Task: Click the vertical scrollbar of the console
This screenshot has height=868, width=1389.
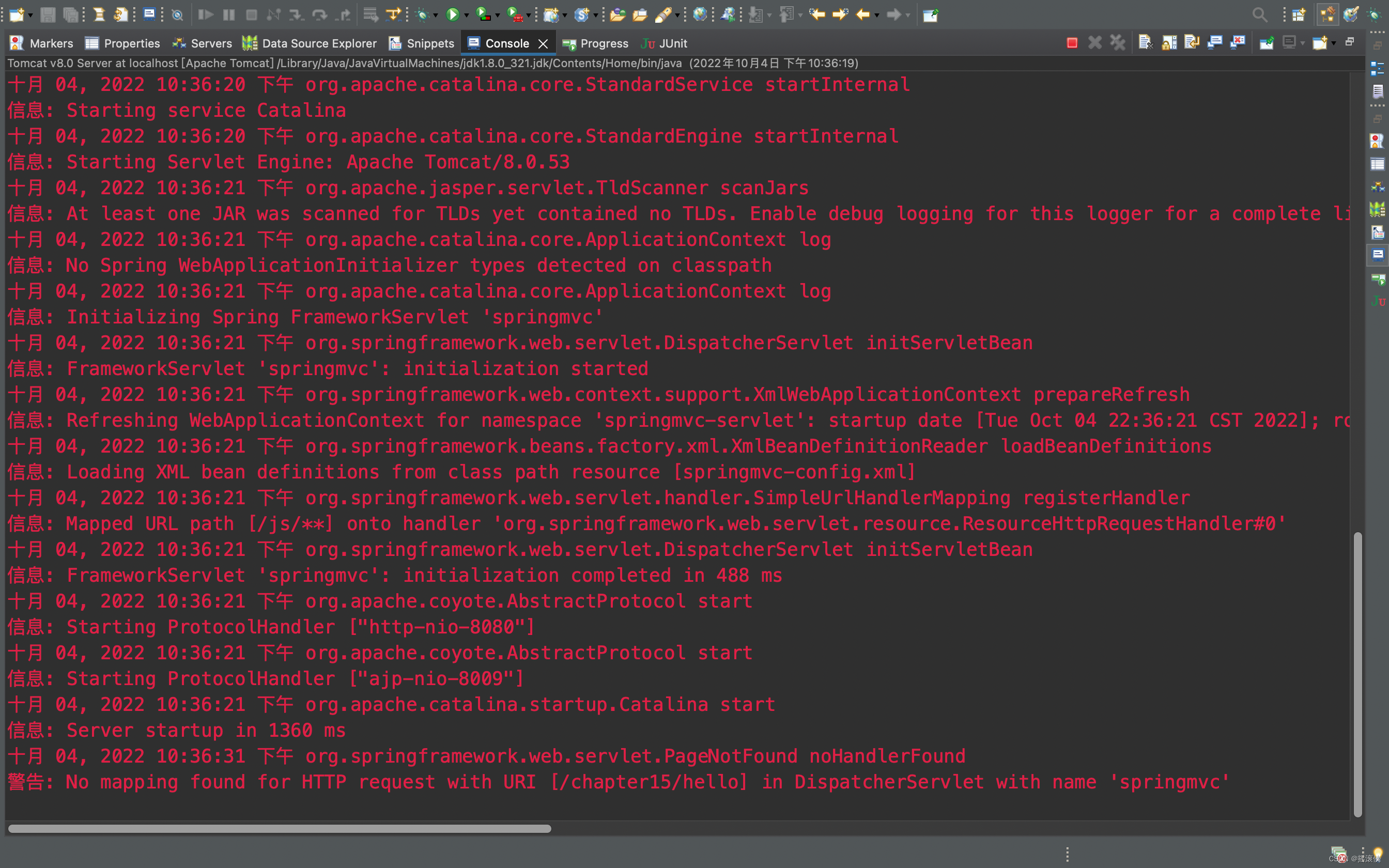Action: coord(1357,675)
